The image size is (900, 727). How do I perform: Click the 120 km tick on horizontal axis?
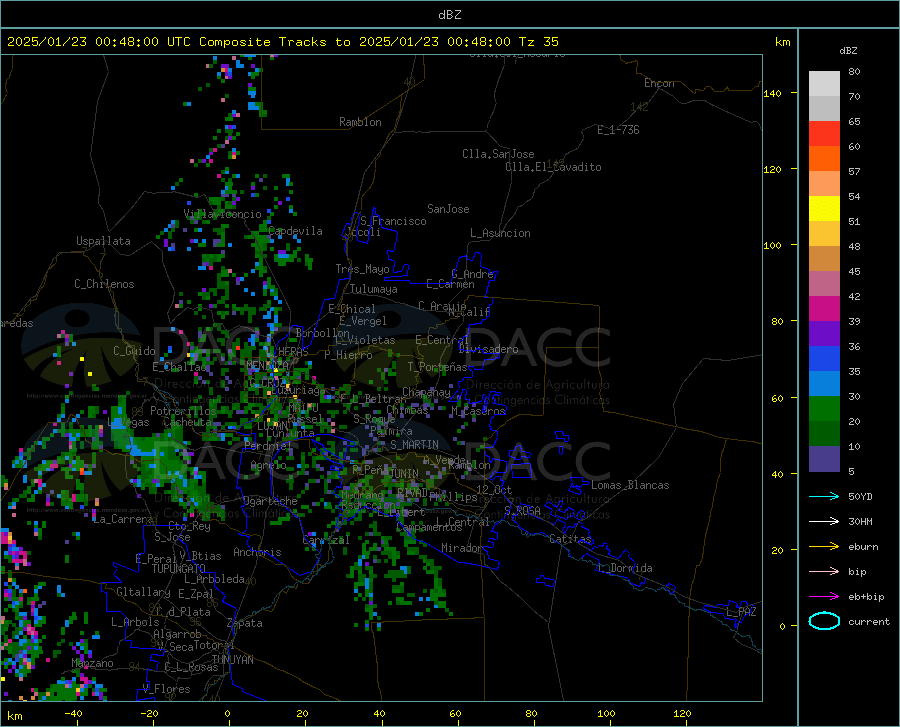coord(682,714)
